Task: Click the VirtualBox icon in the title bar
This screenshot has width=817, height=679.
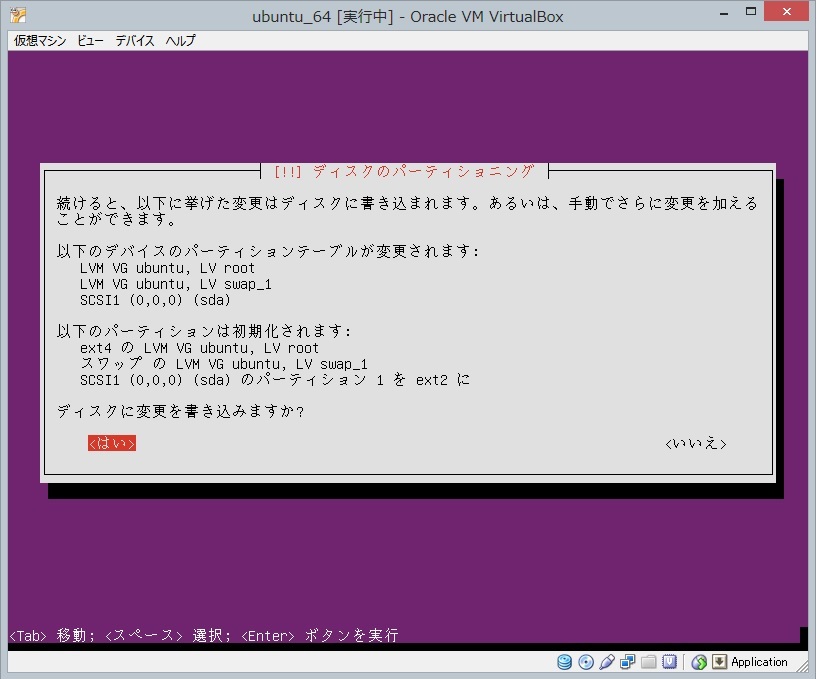Action: point(18,15)
